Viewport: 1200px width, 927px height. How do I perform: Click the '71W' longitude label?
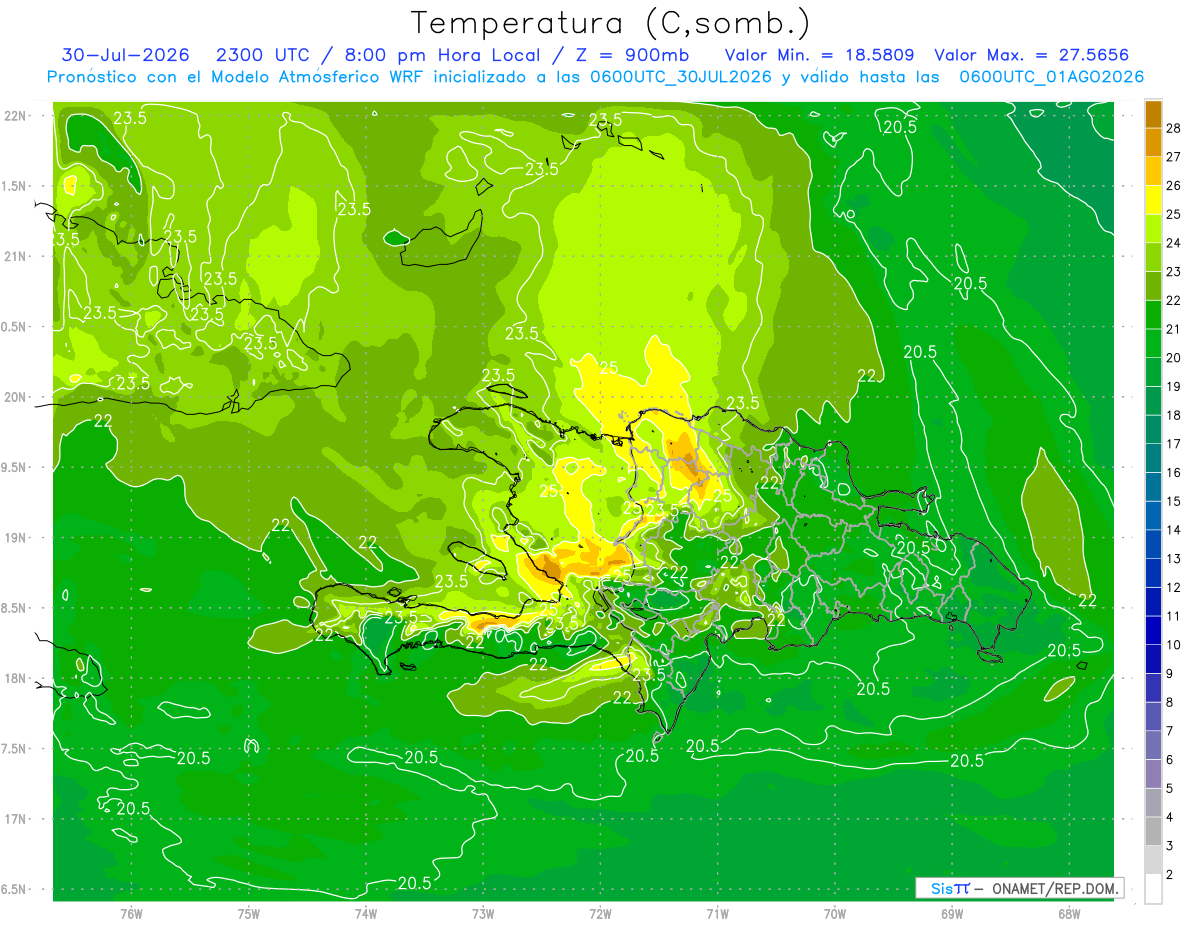(717, 913)
